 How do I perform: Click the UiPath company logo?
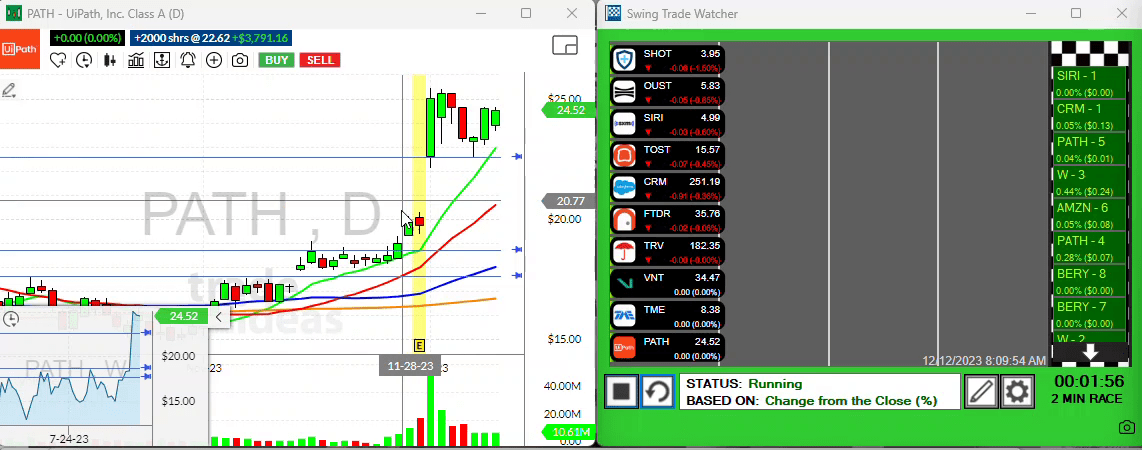(x=19, y=49)
